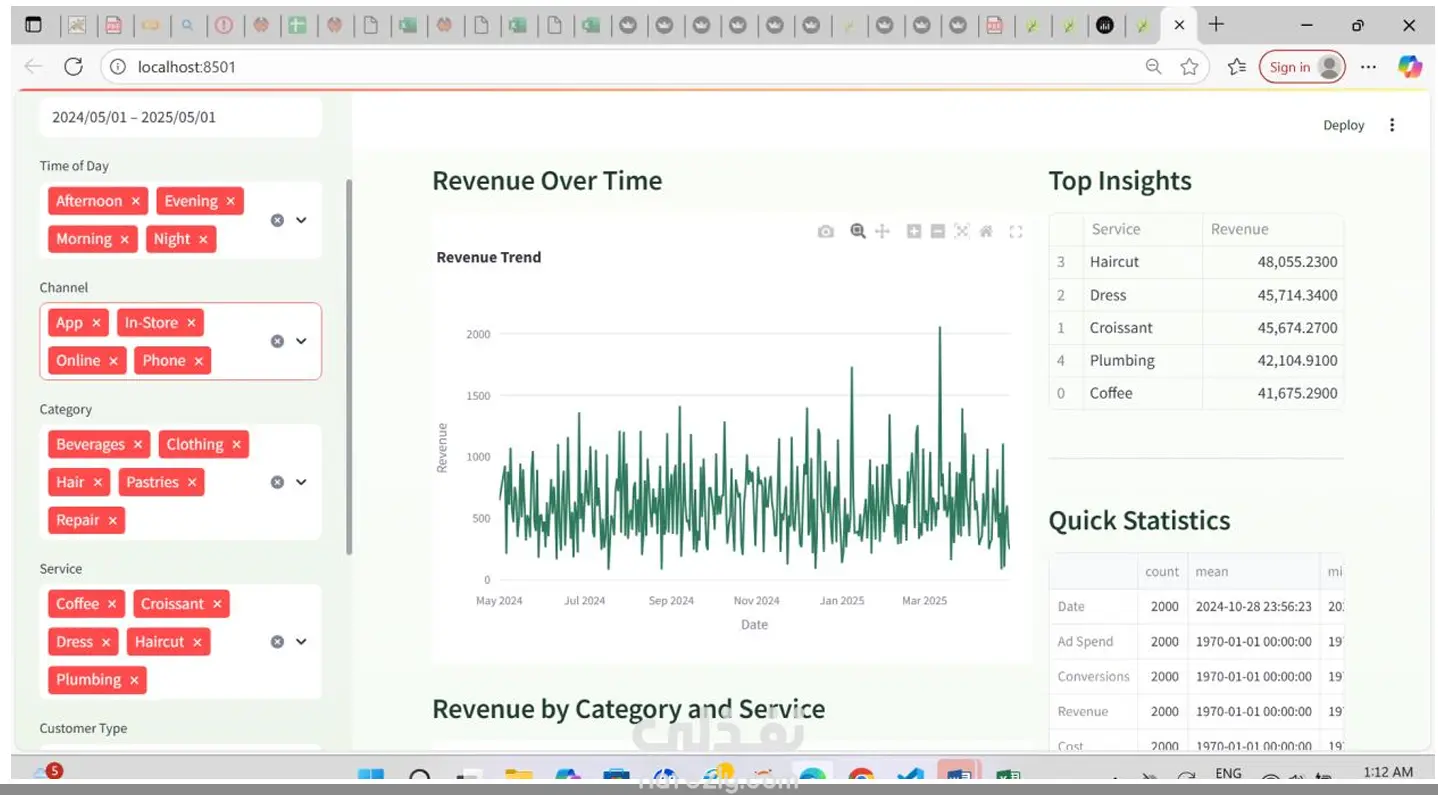
Task: Select the 45,714.3400 revenue cell
Action: [x=1273, y=295]
